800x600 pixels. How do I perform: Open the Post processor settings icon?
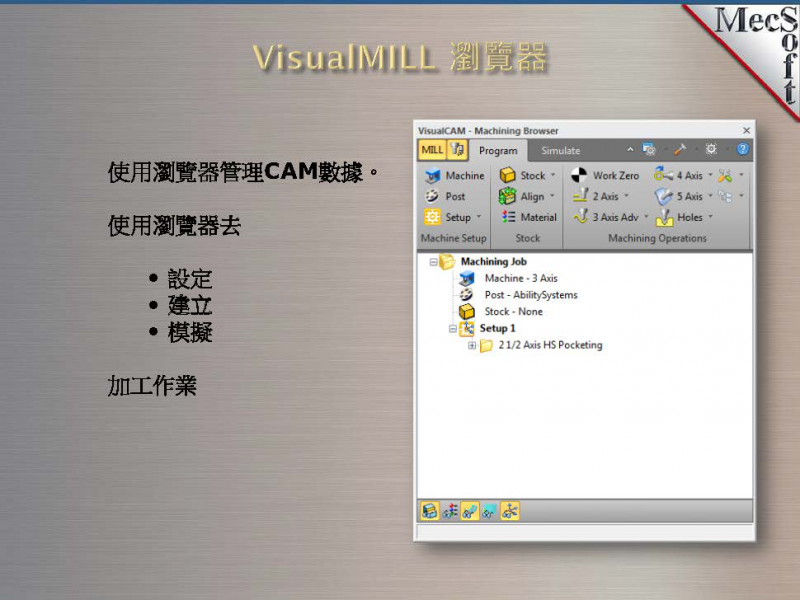432,196
